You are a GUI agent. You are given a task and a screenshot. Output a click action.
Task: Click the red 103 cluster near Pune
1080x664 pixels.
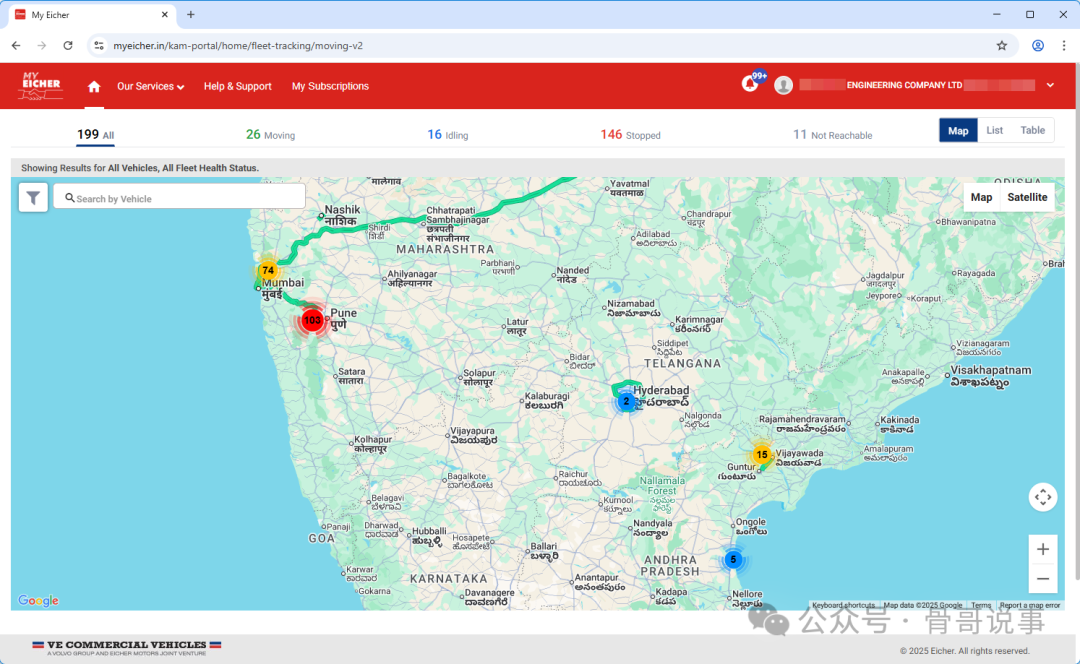click(x=312, y=320)
